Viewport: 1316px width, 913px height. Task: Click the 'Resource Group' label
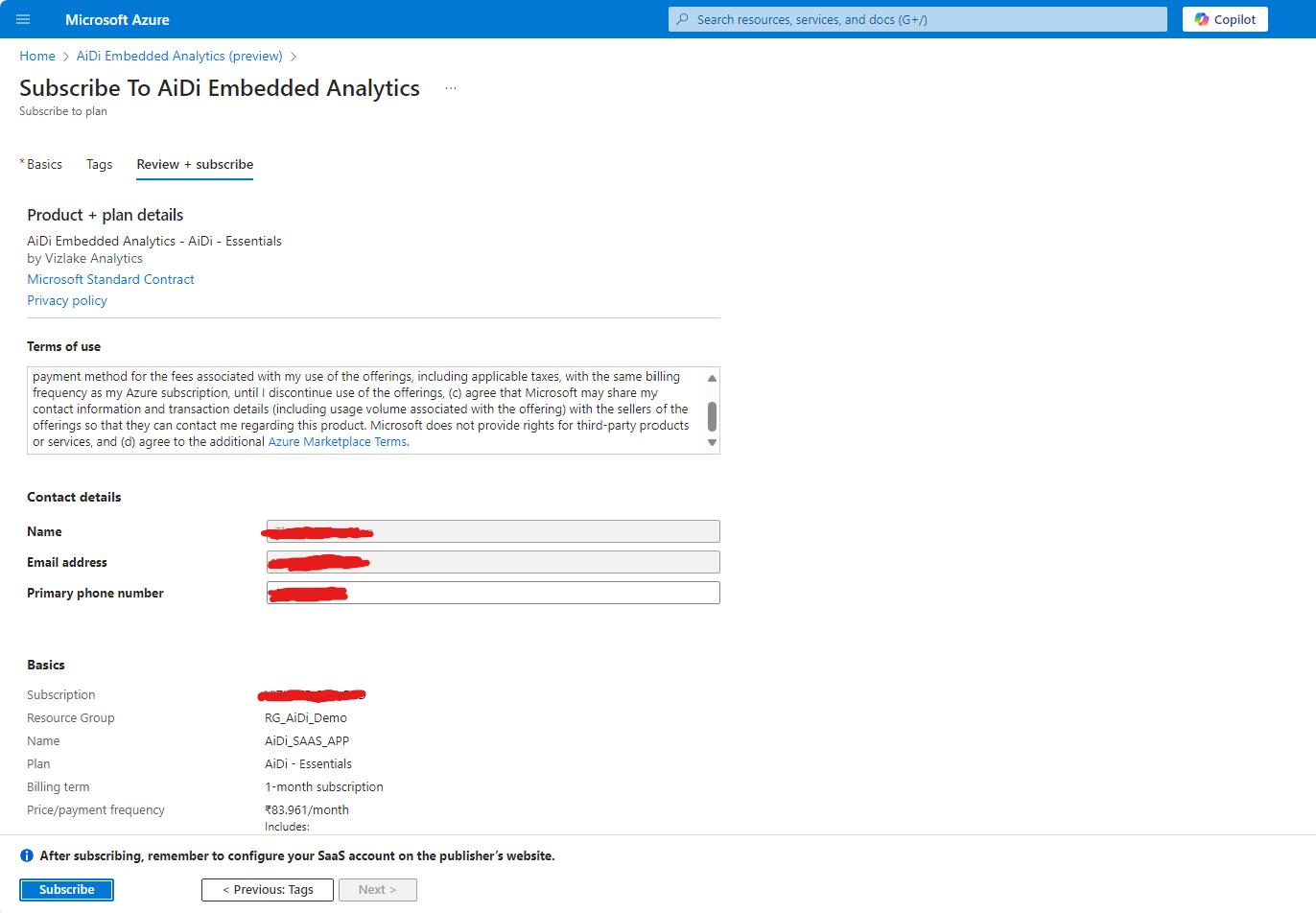click(x=71, y=718)
